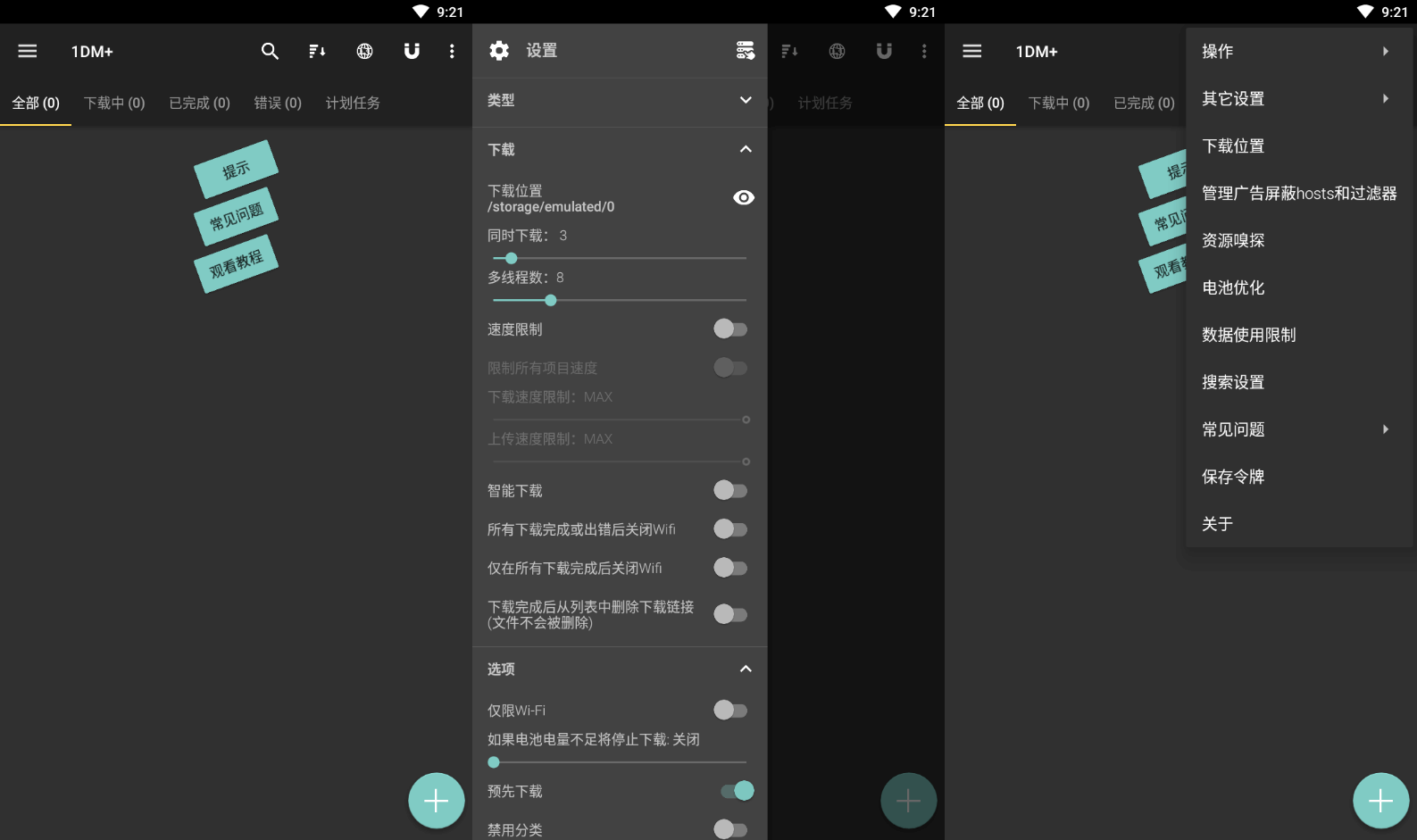Switch to 错误 (0) tab
1417x840 pixels.
278,103
